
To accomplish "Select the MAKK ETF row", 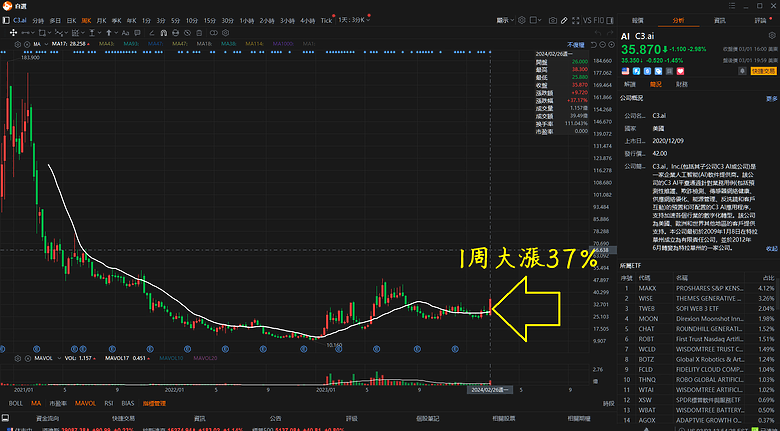I will coord(698,288).
